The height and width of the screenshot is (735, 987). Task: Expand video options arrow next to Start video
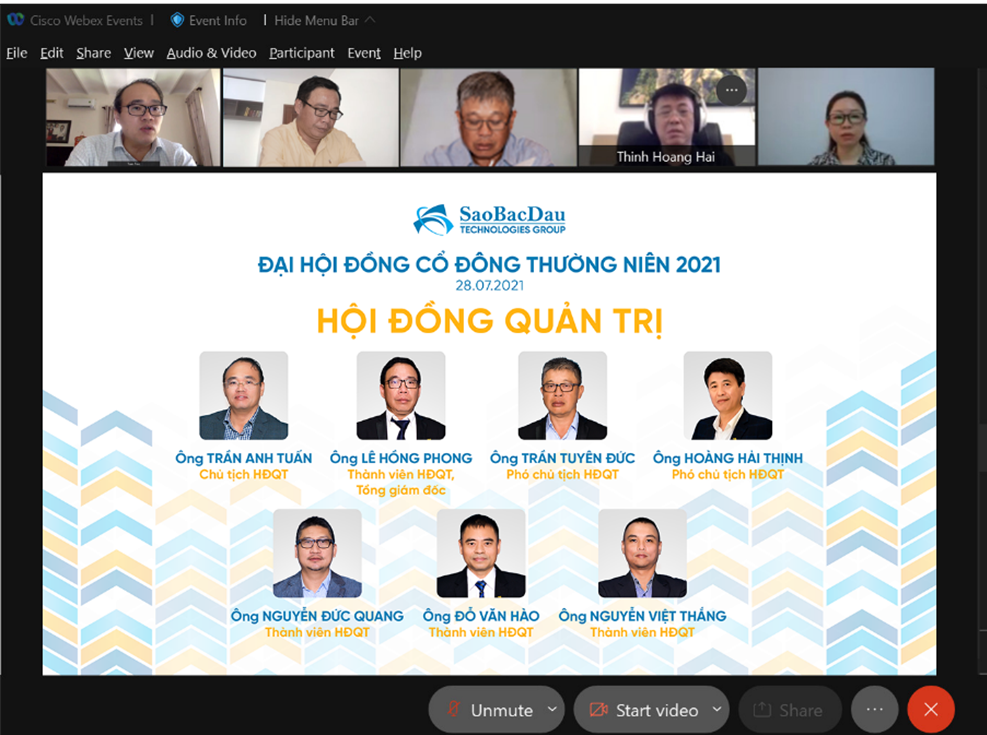(717, 709)
